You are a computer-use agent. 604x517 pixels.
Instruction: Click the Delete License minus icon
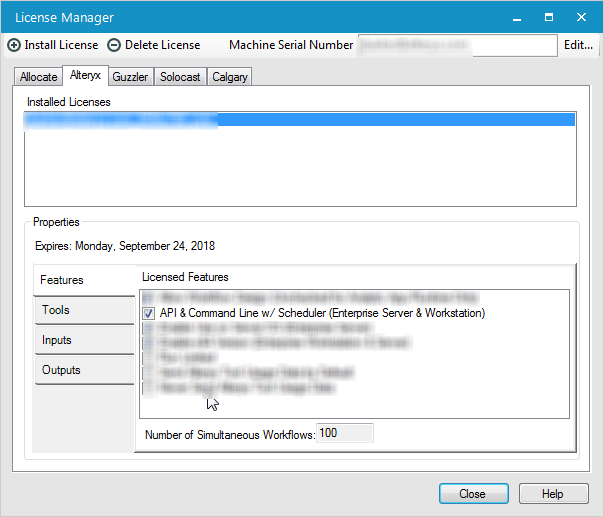[114, 45]
